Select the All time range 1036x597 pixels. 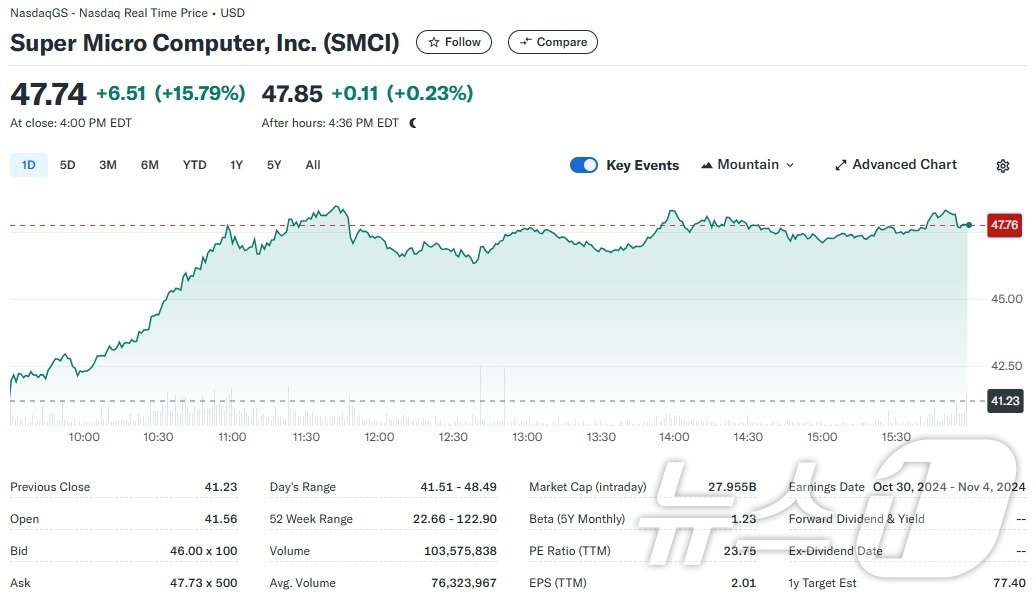313,165
